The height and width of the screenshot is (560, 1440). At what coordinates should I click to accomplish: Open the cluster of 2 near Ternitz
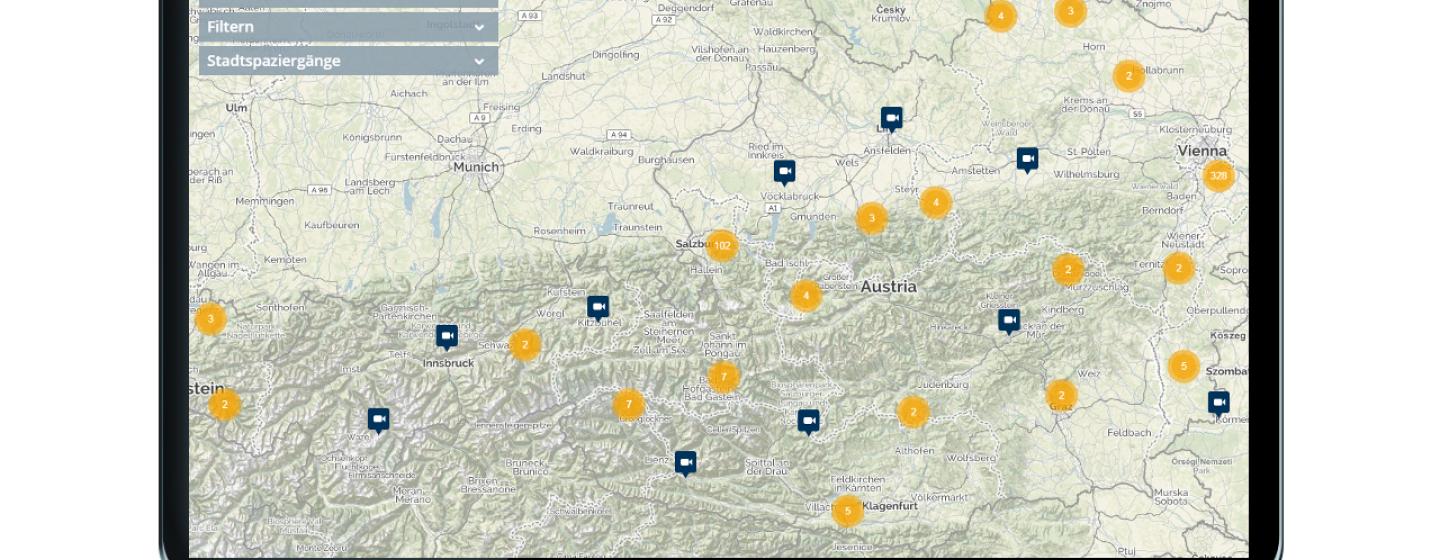tap(1179, 268)
